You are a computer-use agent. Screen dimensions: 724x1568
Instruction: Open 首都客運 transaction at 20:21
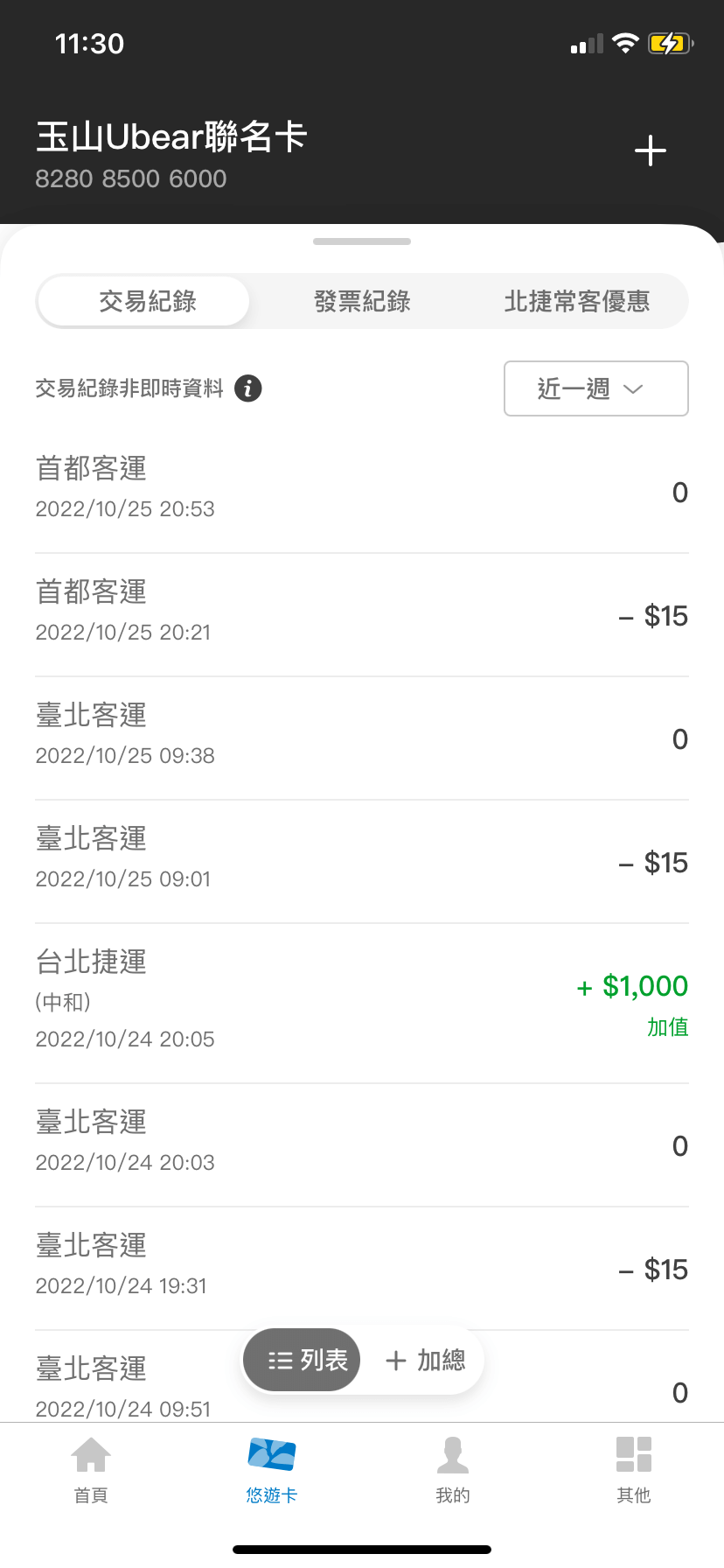[362, 614]
